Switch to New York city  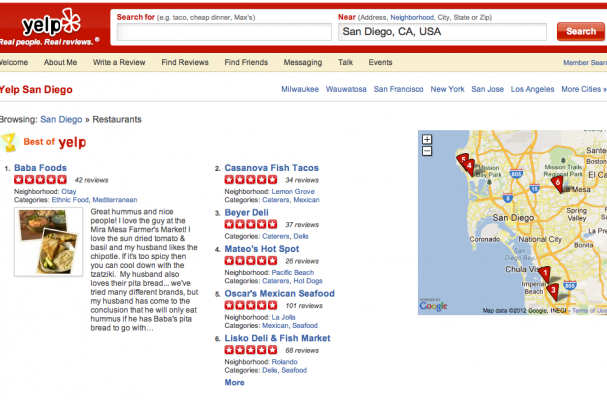tap(448, 89)
